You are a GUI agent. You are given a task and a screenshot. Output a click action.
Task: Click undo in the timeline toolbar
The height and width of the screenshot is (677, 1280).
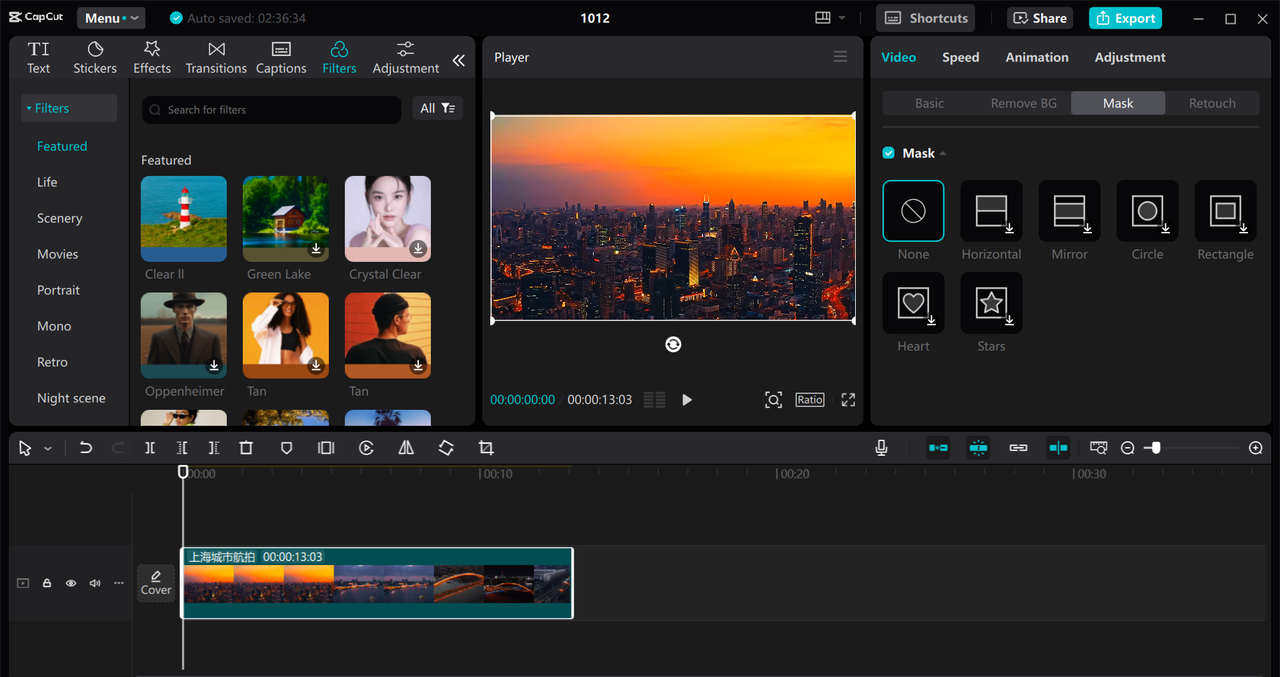(86, 448)
